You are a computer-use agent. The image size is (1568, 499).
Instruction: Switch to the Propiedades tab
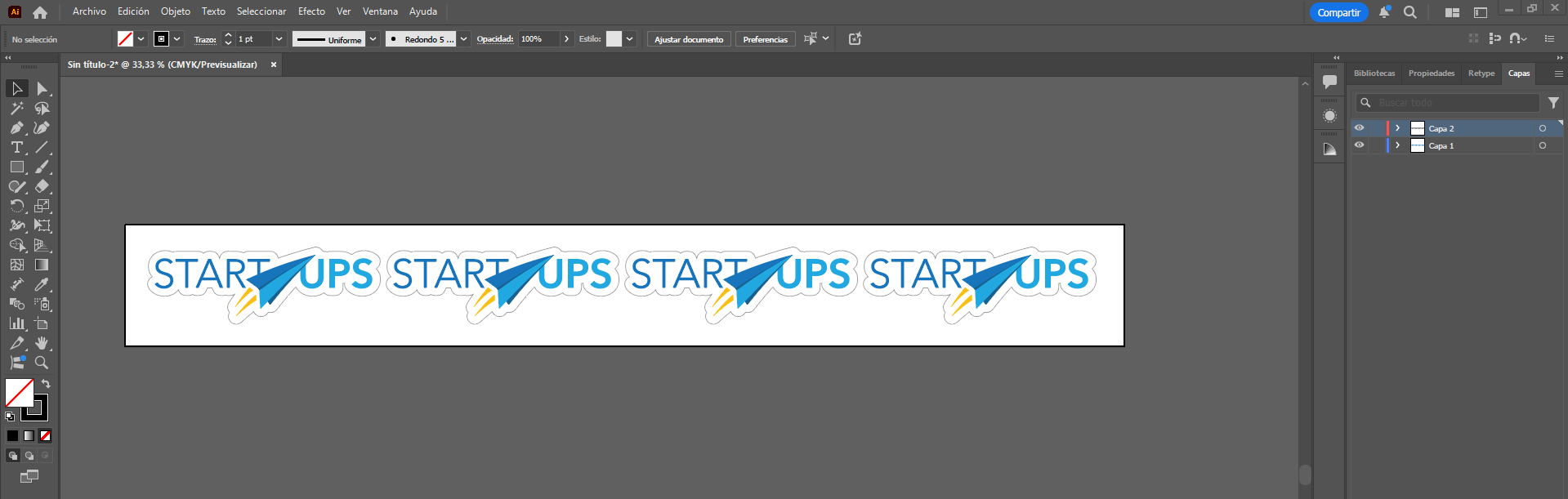click(x=1432, y=74)
